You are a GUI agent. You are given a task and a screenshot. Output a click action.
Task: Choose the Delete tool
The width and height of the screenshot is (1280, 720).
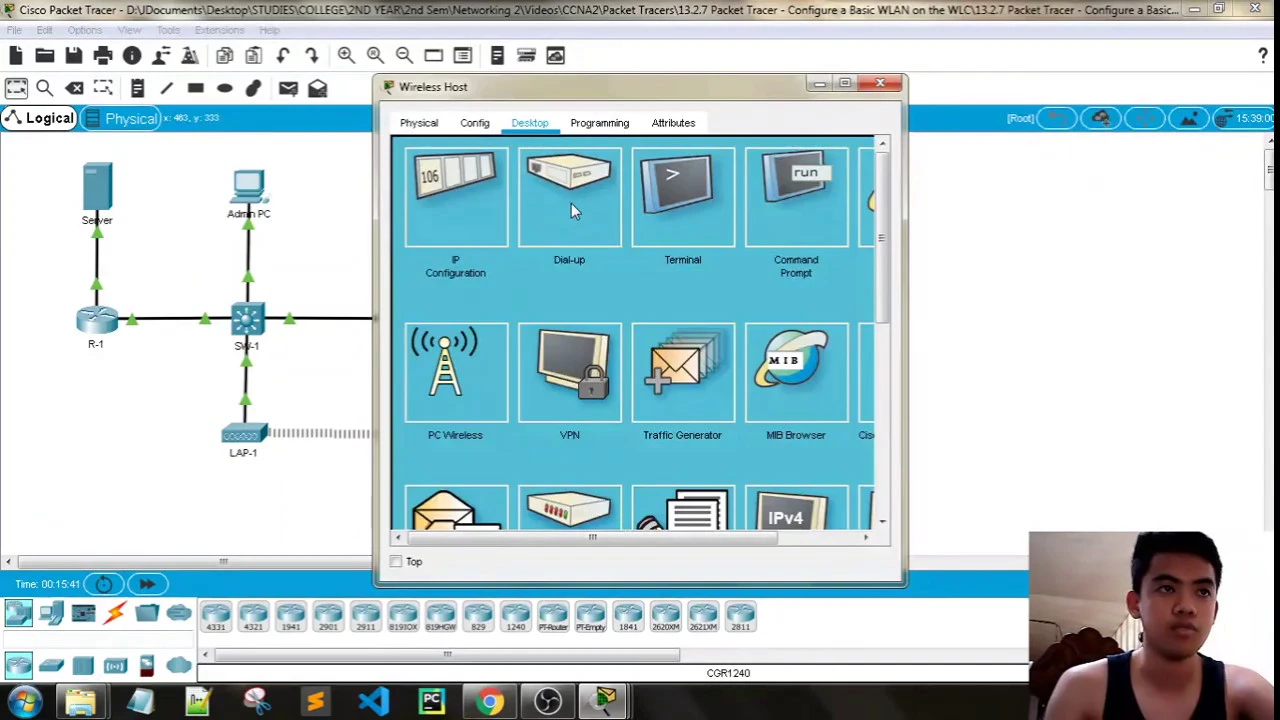[x=75, y=88]
